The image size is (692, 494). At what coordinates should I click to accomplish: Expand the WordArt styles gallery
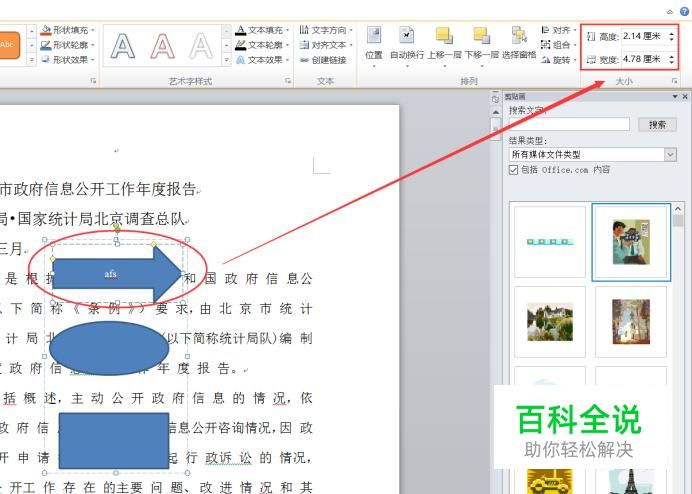(226, 60)
